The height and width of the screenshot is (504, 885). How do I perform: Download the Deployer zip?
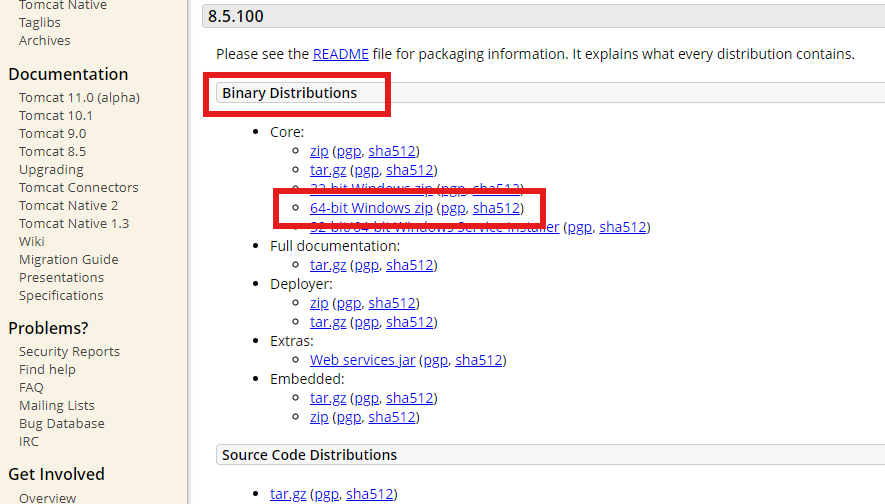tap(319, 303)
